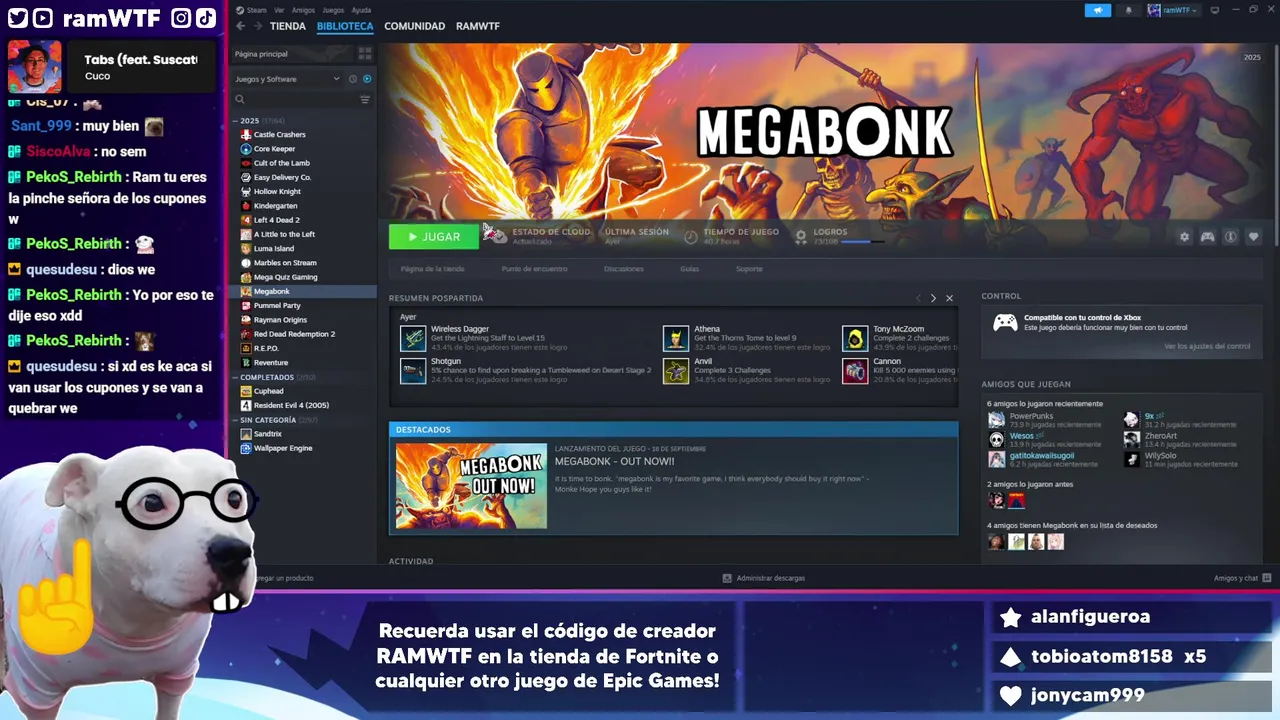Select Core Keeper in the library list
1280x720 pixels.
pos(274,149)
